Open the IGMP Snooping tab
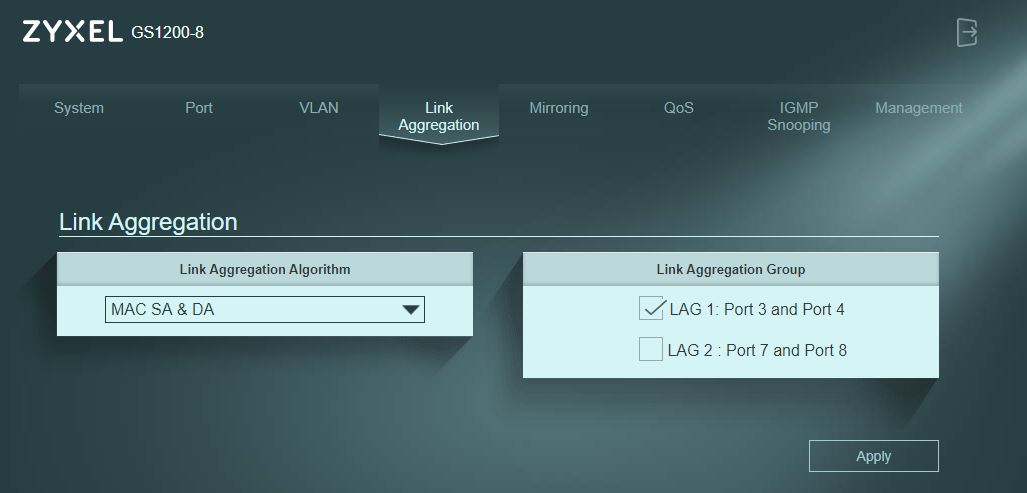The height and width of the screenshot is (493, 1027). coord(798,116)
